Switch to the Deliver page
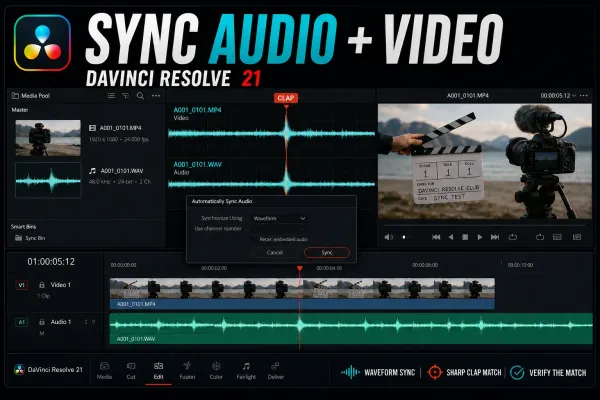The image size is (600, 400). pyautogui.click(x=276, y=371)
